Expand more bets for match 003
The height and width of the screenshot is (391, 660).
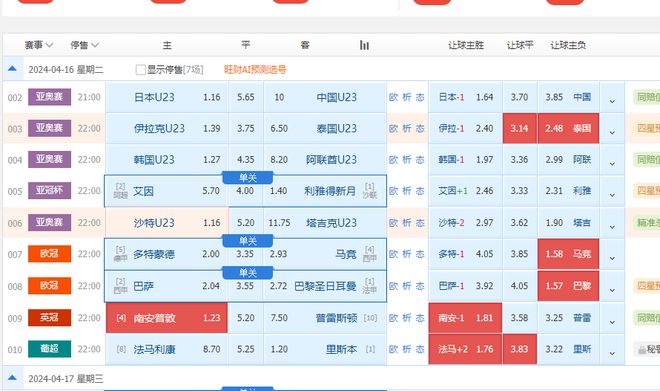612,132
